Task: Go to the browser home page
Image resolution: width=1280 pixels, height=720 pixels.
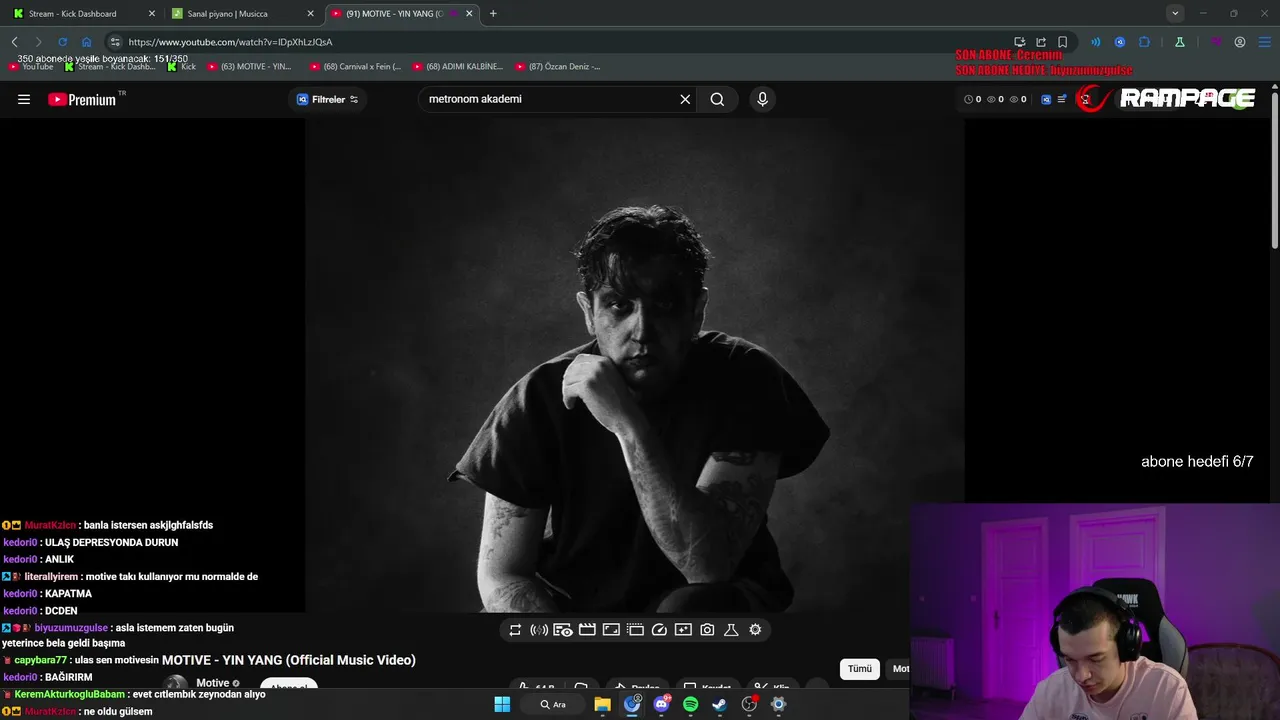Action: tap(86, 42)
